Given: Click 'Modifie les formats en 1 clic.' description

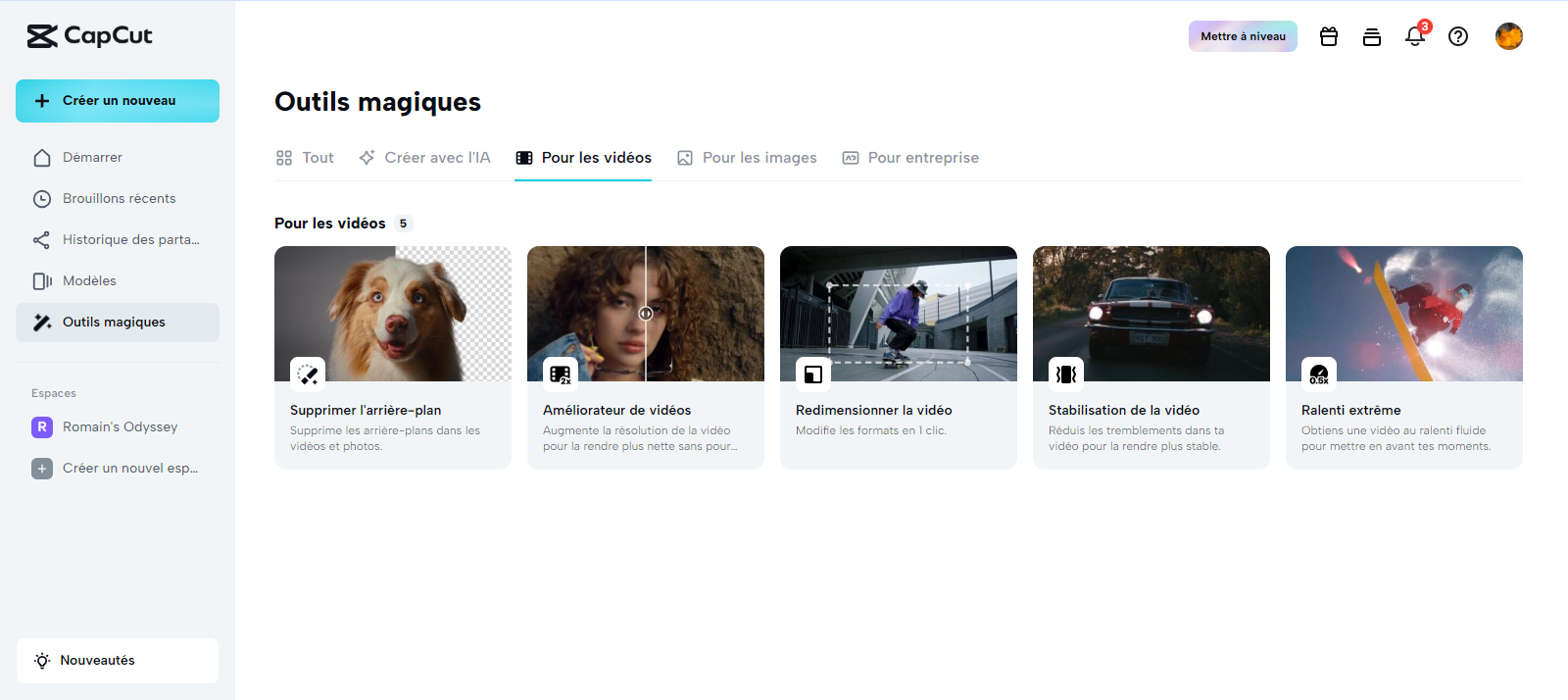Looking at the screenshot, I should (x=871, y=430).
